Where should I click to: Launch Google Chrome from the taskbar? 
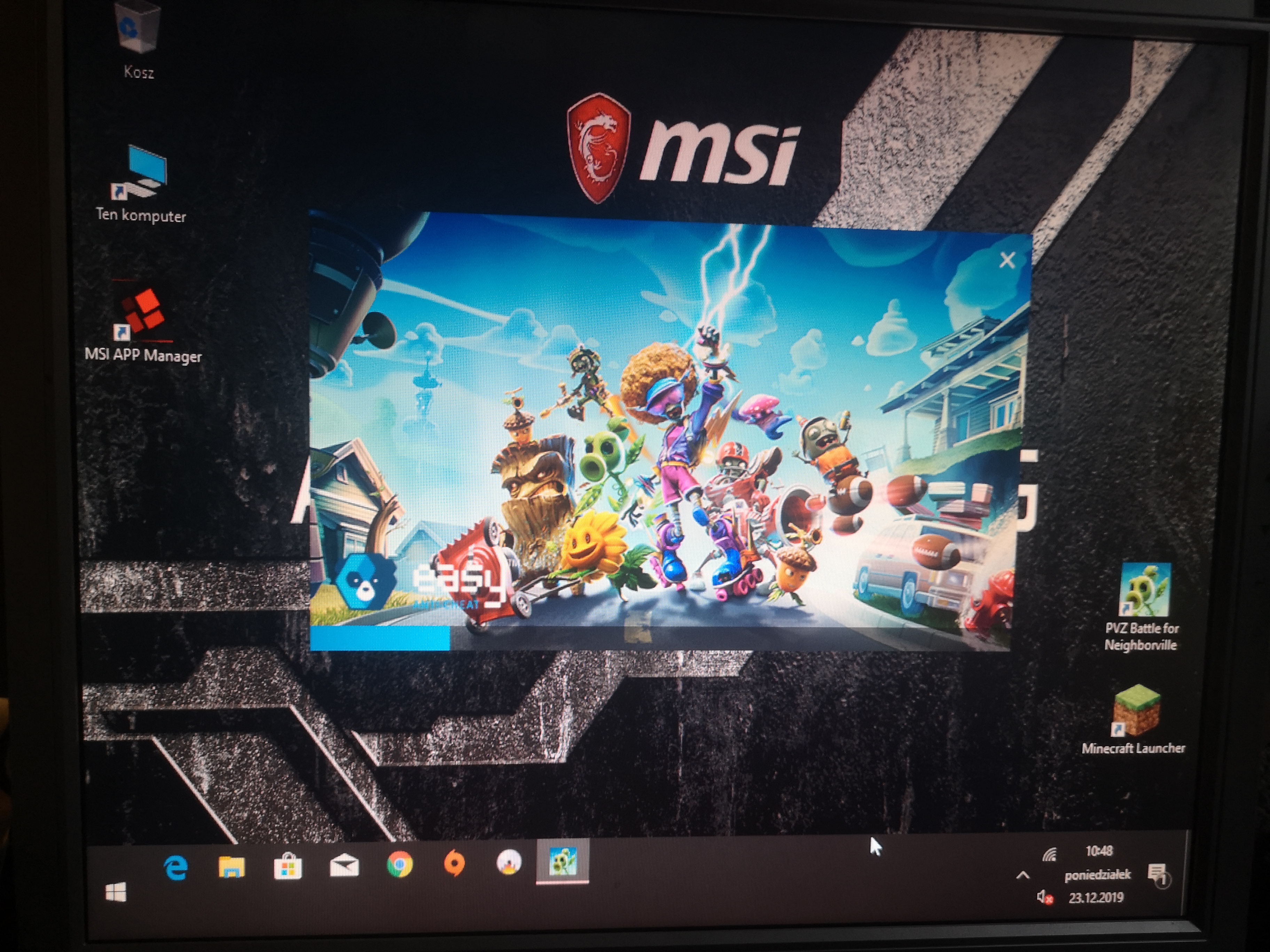point(400,865)
